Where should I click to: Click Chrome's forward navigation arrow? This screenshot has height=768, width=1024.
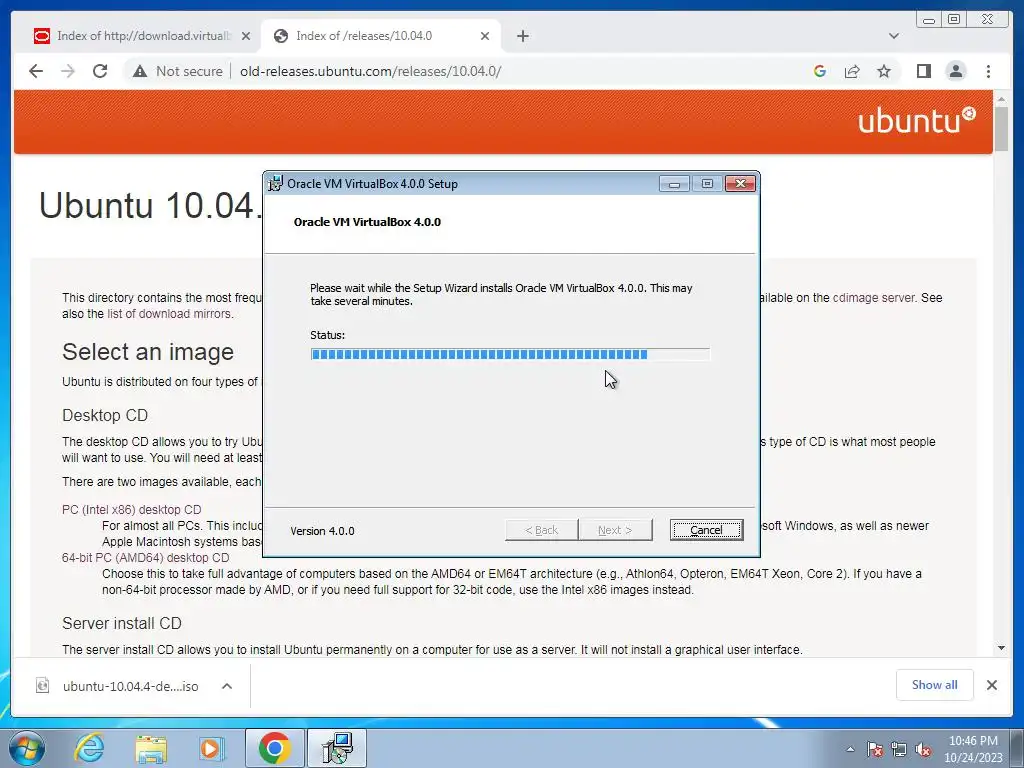(x=68, y=71)
